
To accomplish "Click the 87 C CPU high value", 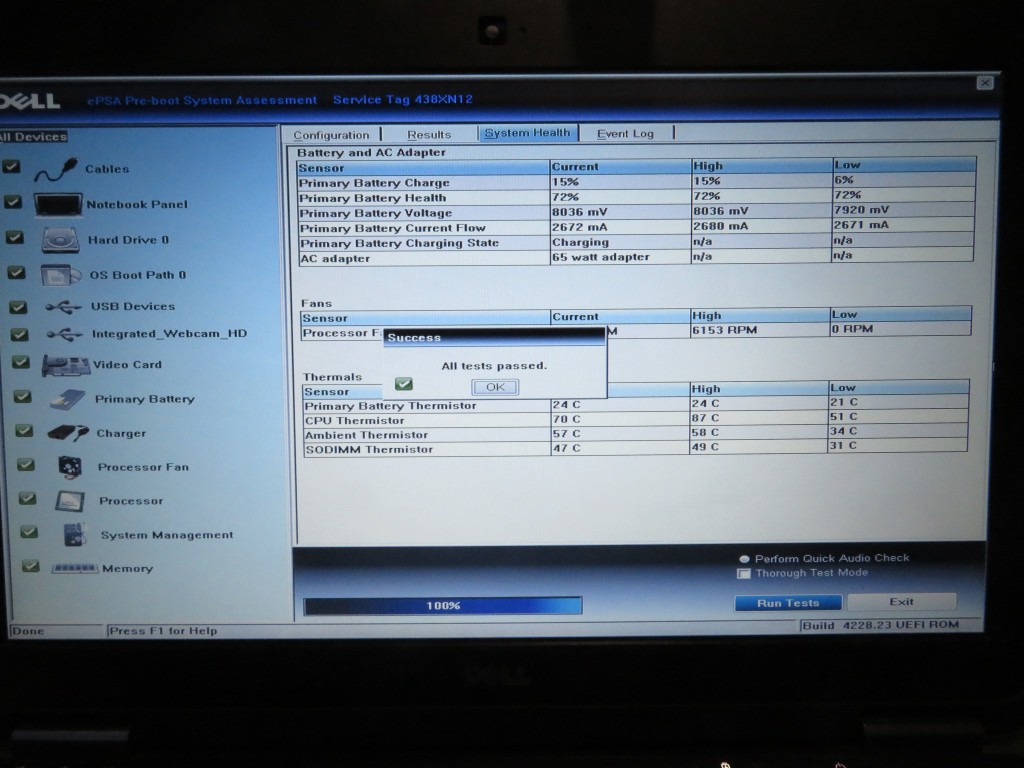I will coord(705,418).
